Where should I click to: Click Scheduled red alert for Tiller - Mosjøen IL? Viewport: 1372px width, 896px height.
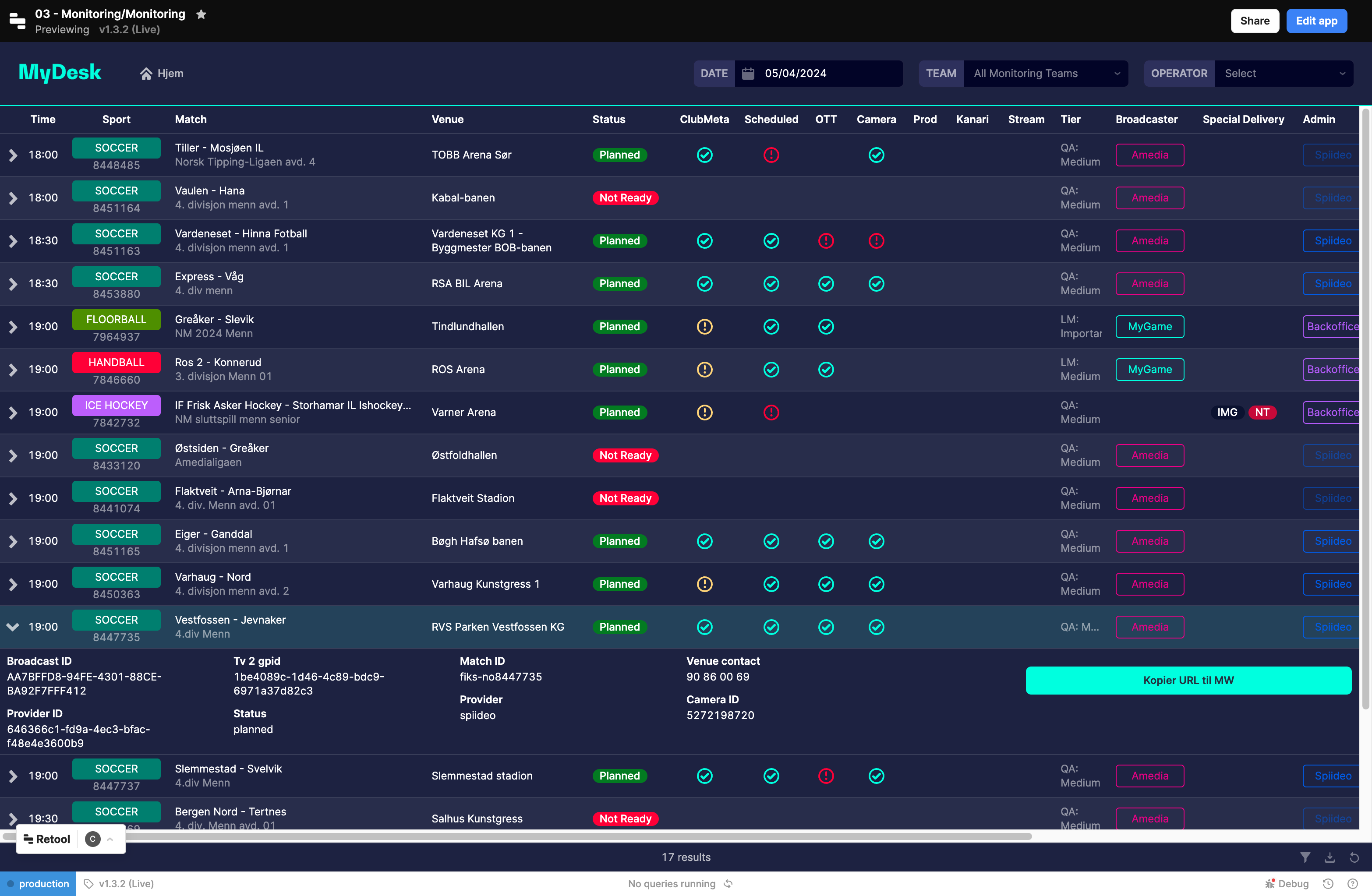click(x=771, y=155)
